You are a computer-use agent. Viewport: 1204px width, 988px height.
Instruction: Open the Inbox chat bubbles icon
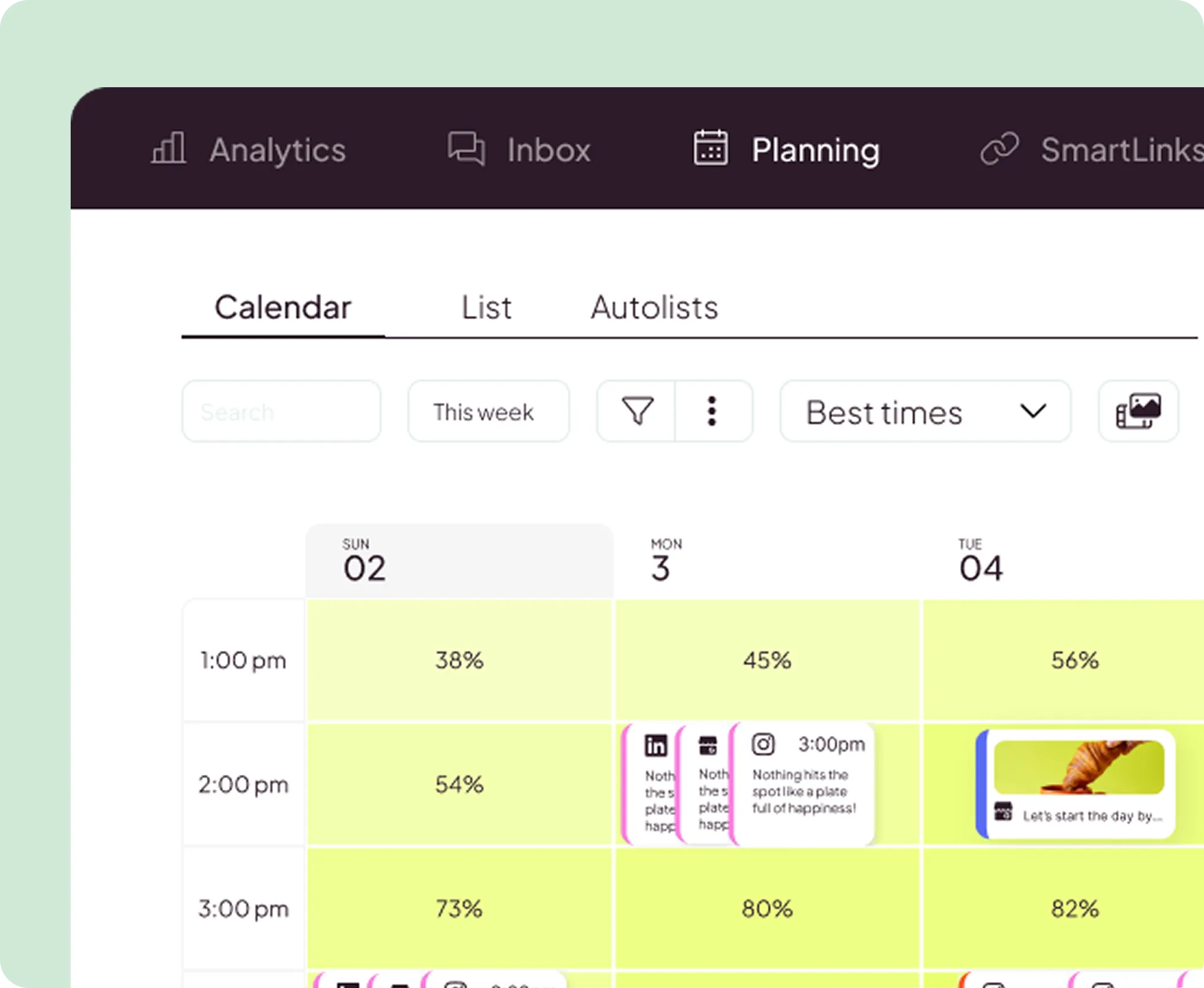[466, 148]
